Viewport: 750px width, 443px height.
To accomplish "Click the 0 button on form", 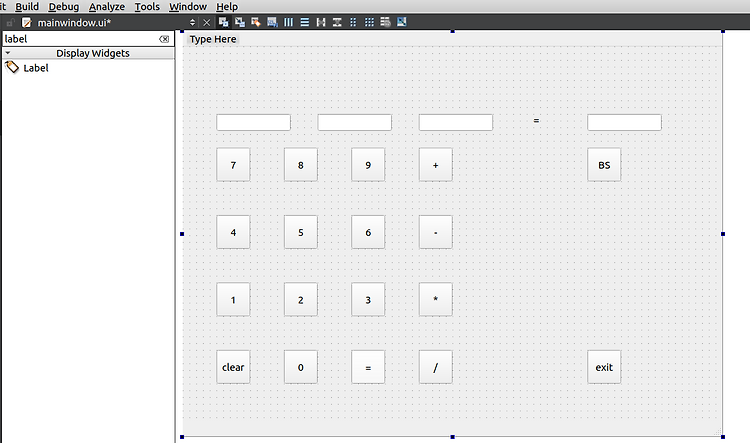I will pyautogui.click(x=300, y=367).
